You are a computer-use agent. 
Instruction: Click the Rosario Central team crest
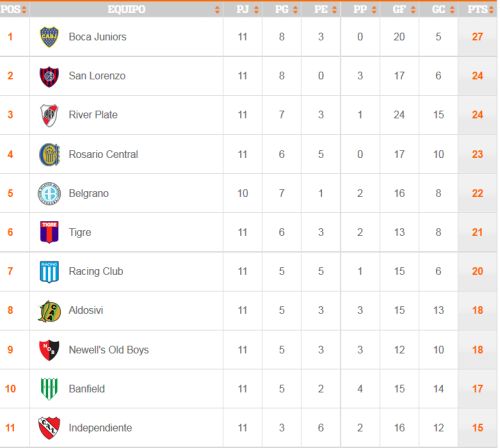coord(49,154)
